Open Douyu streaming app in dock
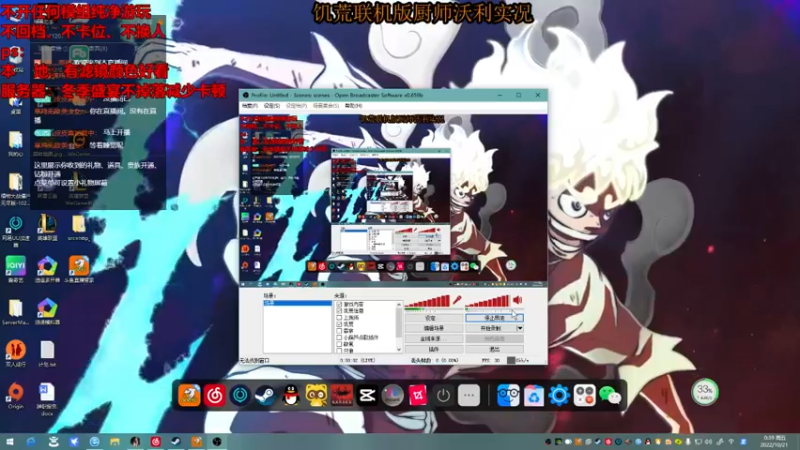This screenshot has width=800, height=450. pyautogui.click(x=189, y=395)
